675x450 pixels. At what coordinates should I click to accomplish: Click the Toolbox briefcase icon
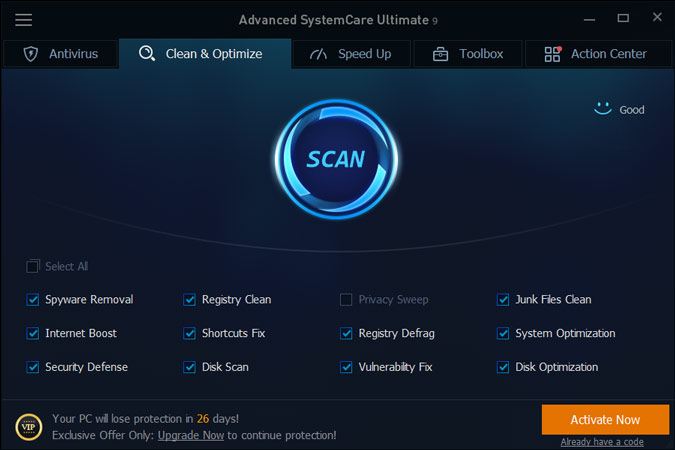pyautogui.click(x=440, y=54)
